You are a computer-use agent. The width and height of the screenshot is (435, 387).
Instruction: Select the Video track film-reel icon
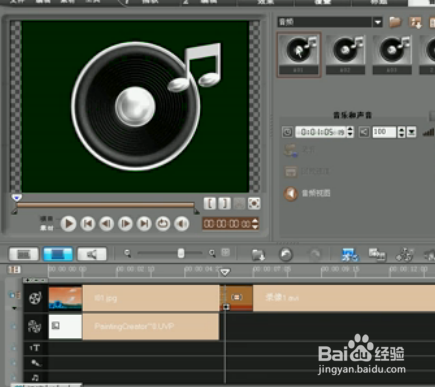pyautogui.click(x=35, y=298)
